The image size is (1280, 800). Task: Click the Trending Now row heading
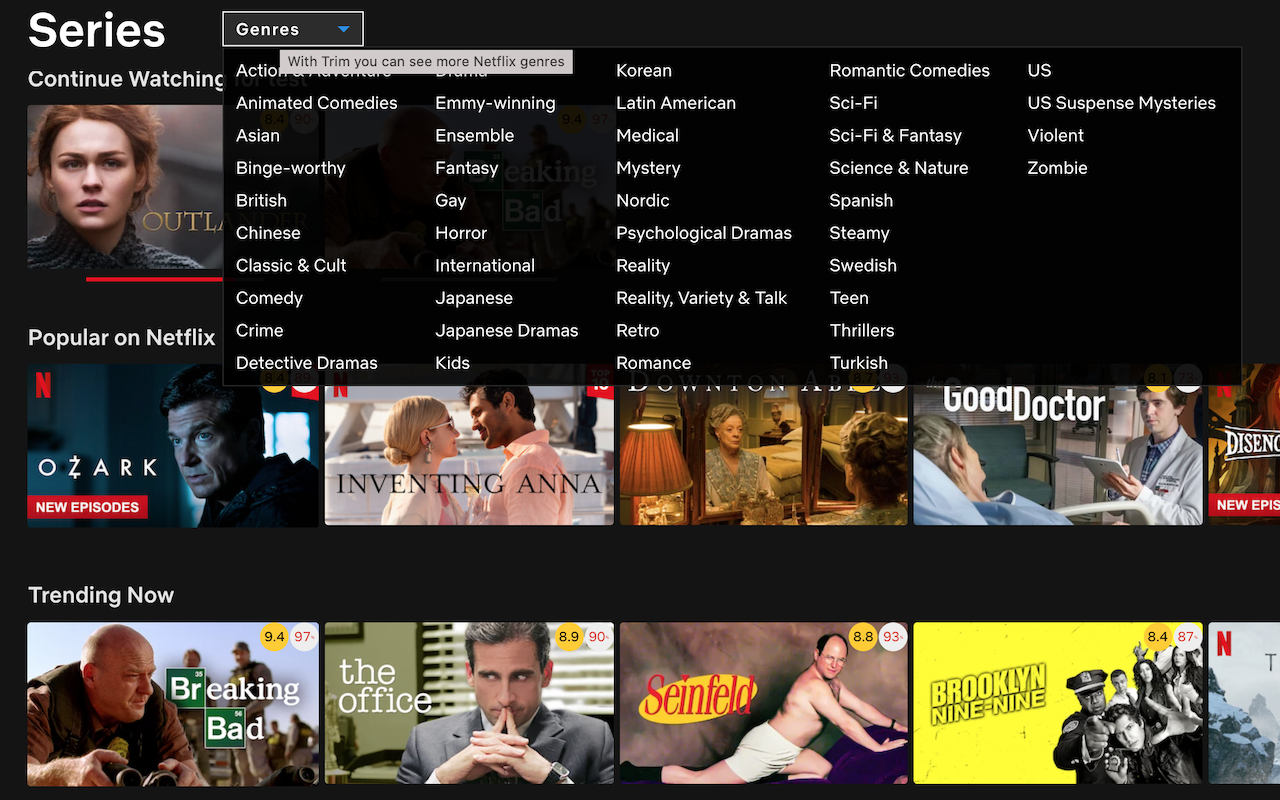point(101,595)
